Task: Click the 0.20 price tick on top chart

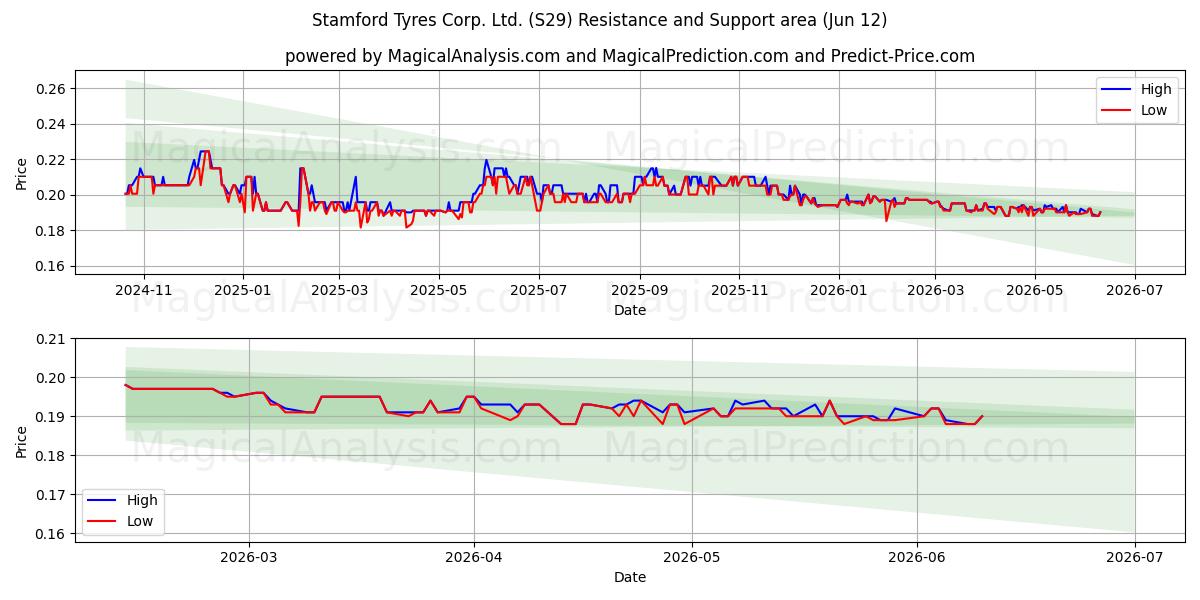Action: (x=52, y=195)
